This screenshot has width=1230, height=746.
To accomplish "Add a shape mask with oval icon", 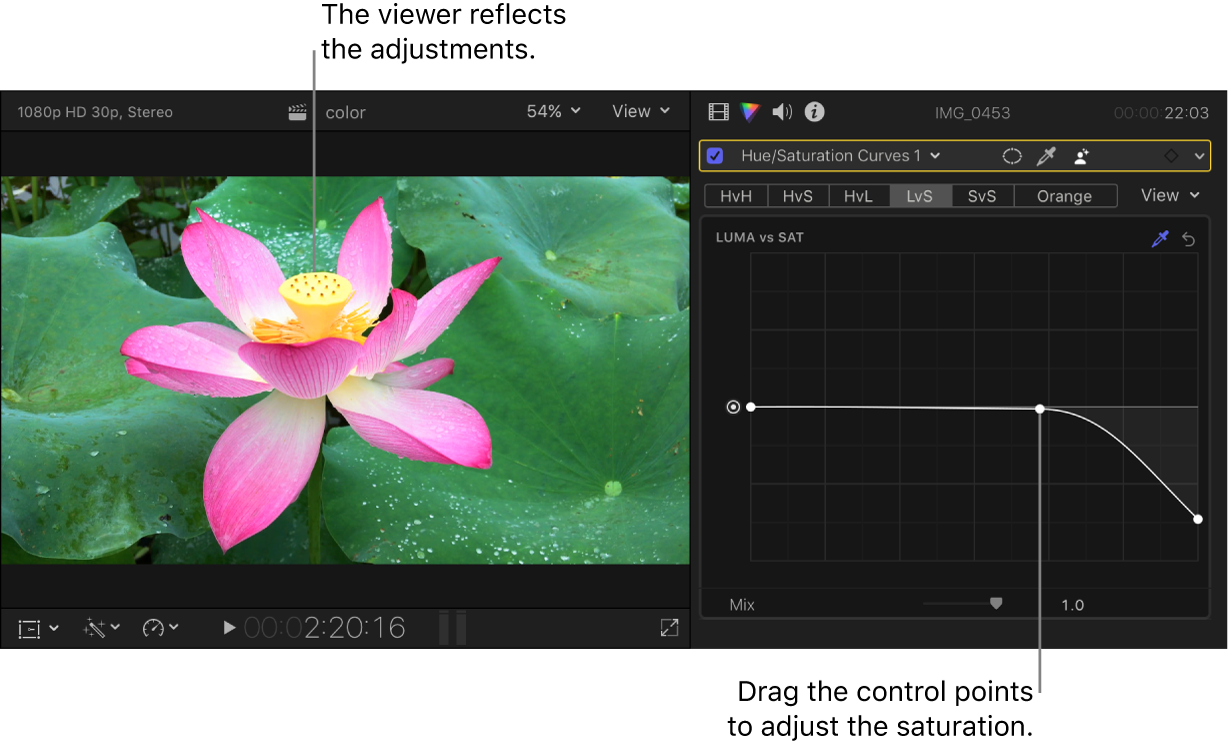I will click(x=1012, y=156).
